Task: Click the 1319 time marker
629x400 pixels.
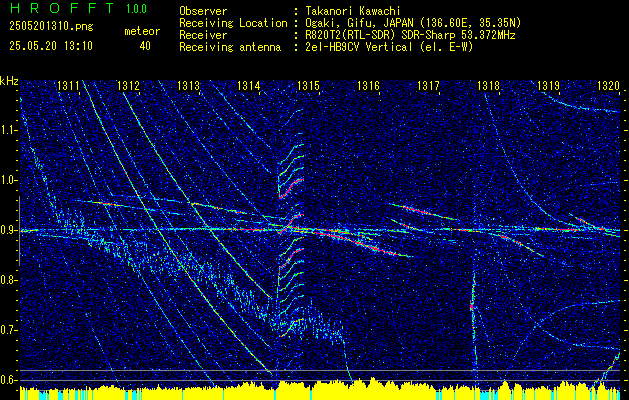Action: 548,86
